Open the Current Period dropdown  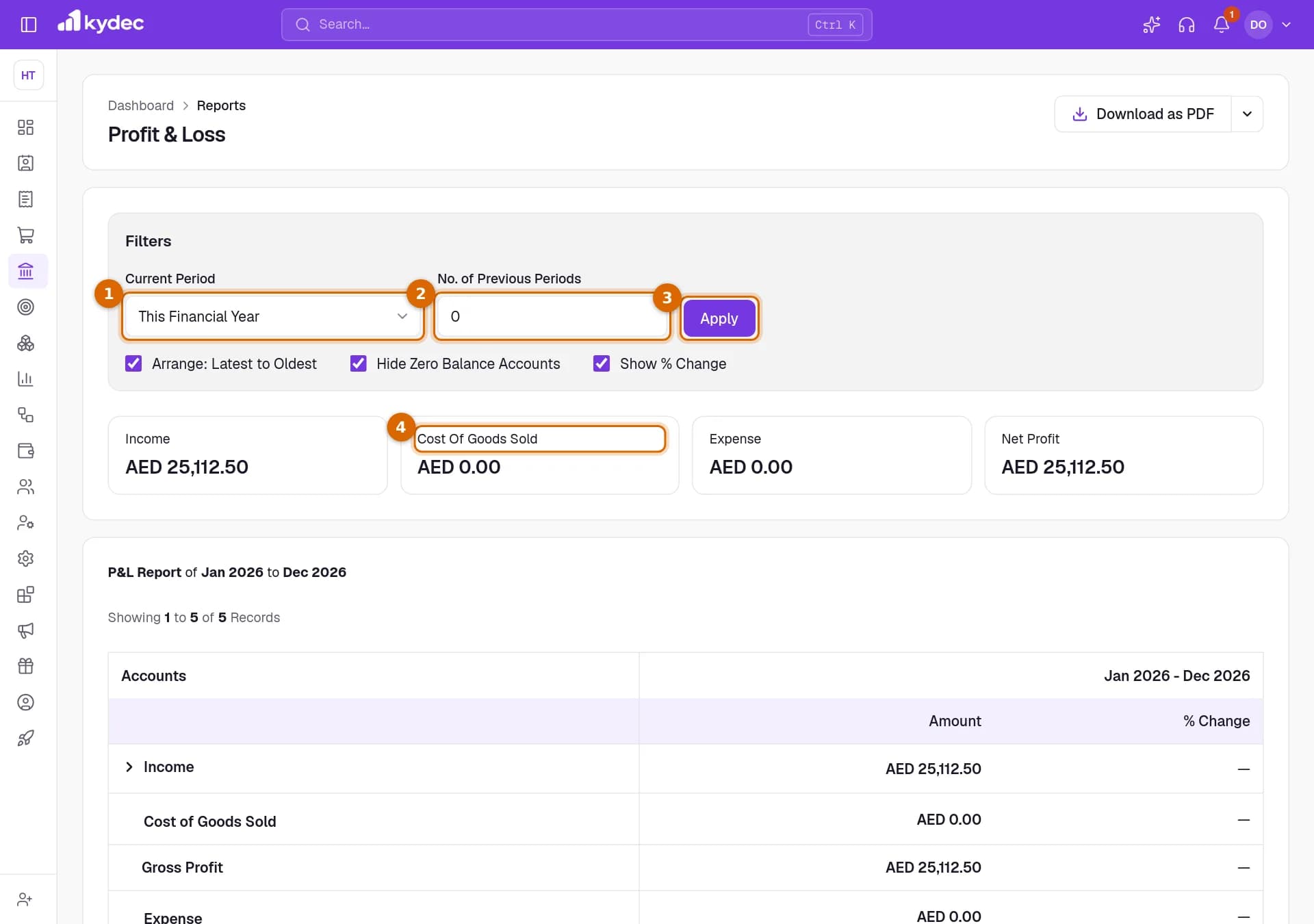click(273, 316)
